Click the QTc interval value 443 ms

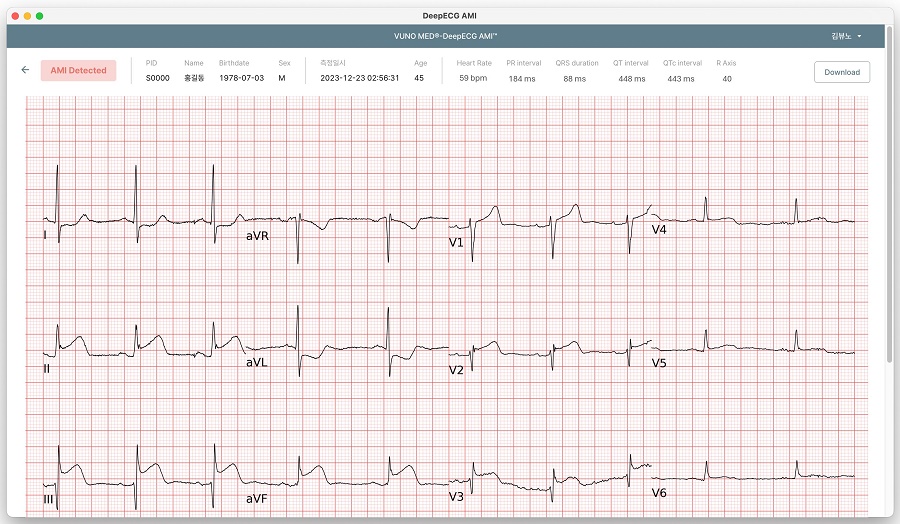coord(680,78)
